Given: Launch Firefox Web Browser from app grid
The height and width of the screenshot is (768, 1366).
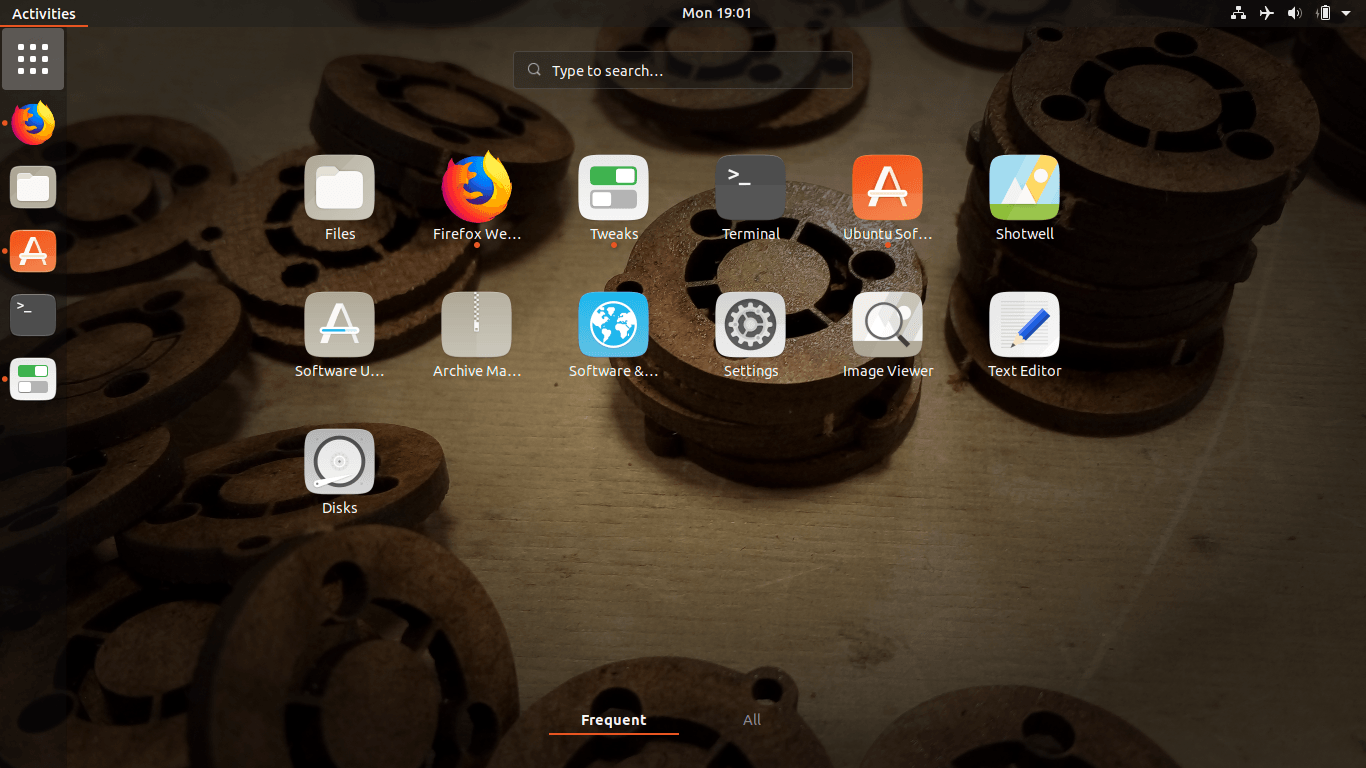Looking at the screenshot, I should point(477,188).
